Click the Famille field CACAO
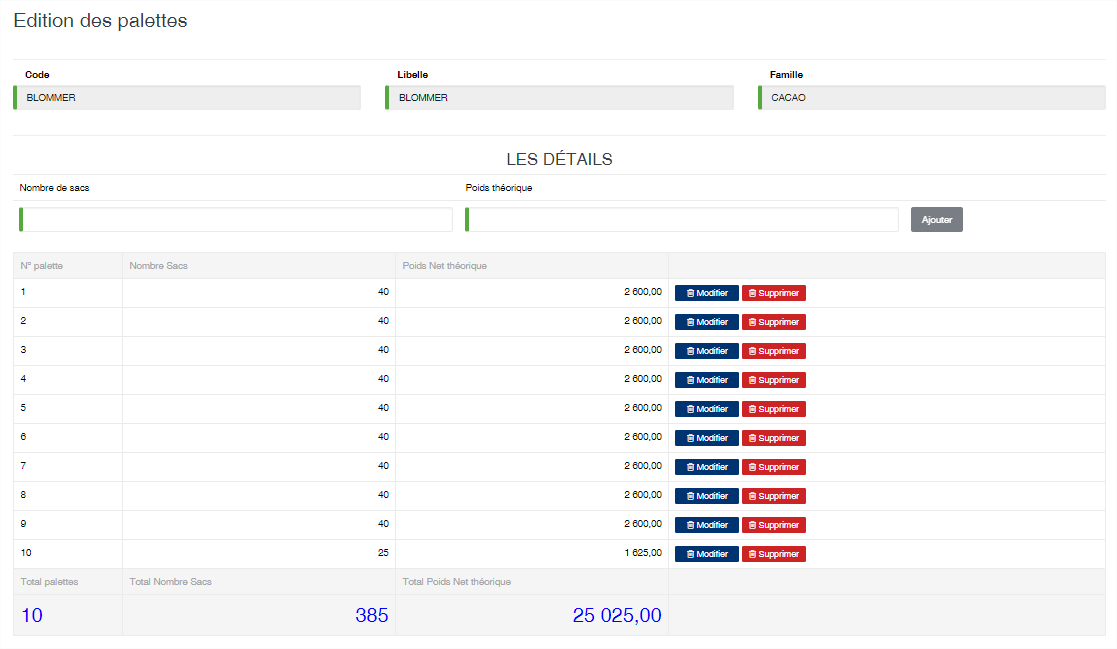1117x649 pixels. [x=932, y=98]
